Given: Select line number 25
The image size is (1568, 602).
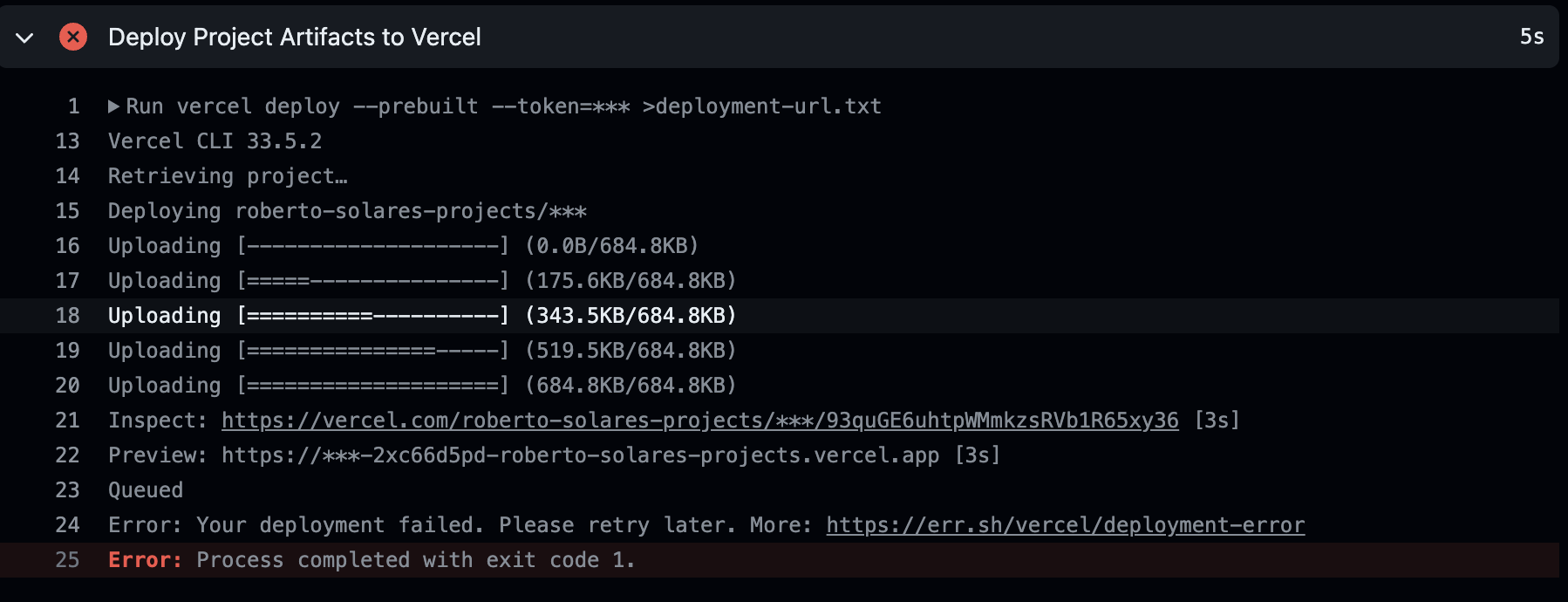Looking at the screenshot, I should (67, 560).
